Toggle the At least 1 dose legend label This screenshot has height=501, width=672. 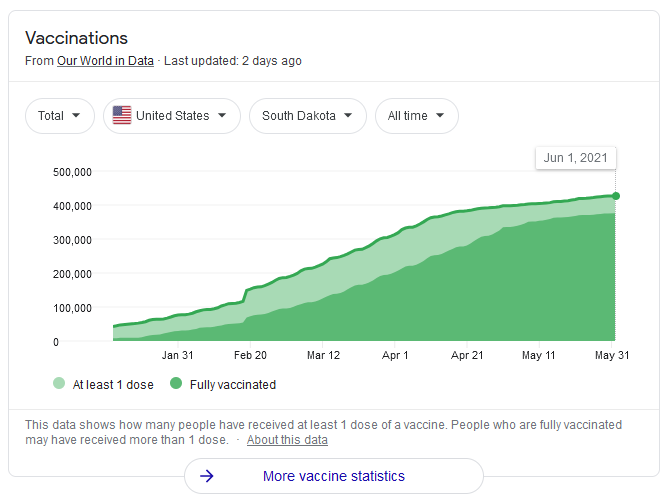click(x=113, y=384)
